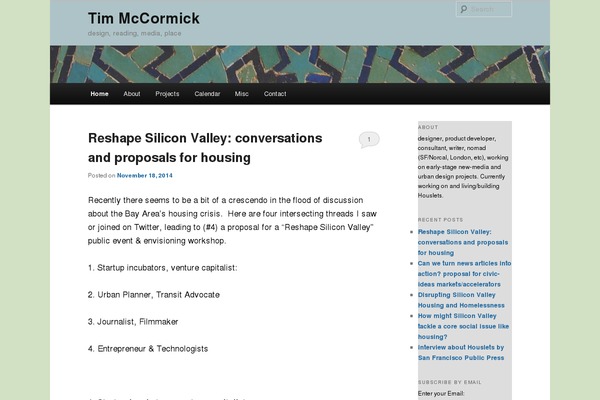Open the comment bubble showing 1
This screenshot has height=400, width=600.
[x=369, y=140]
